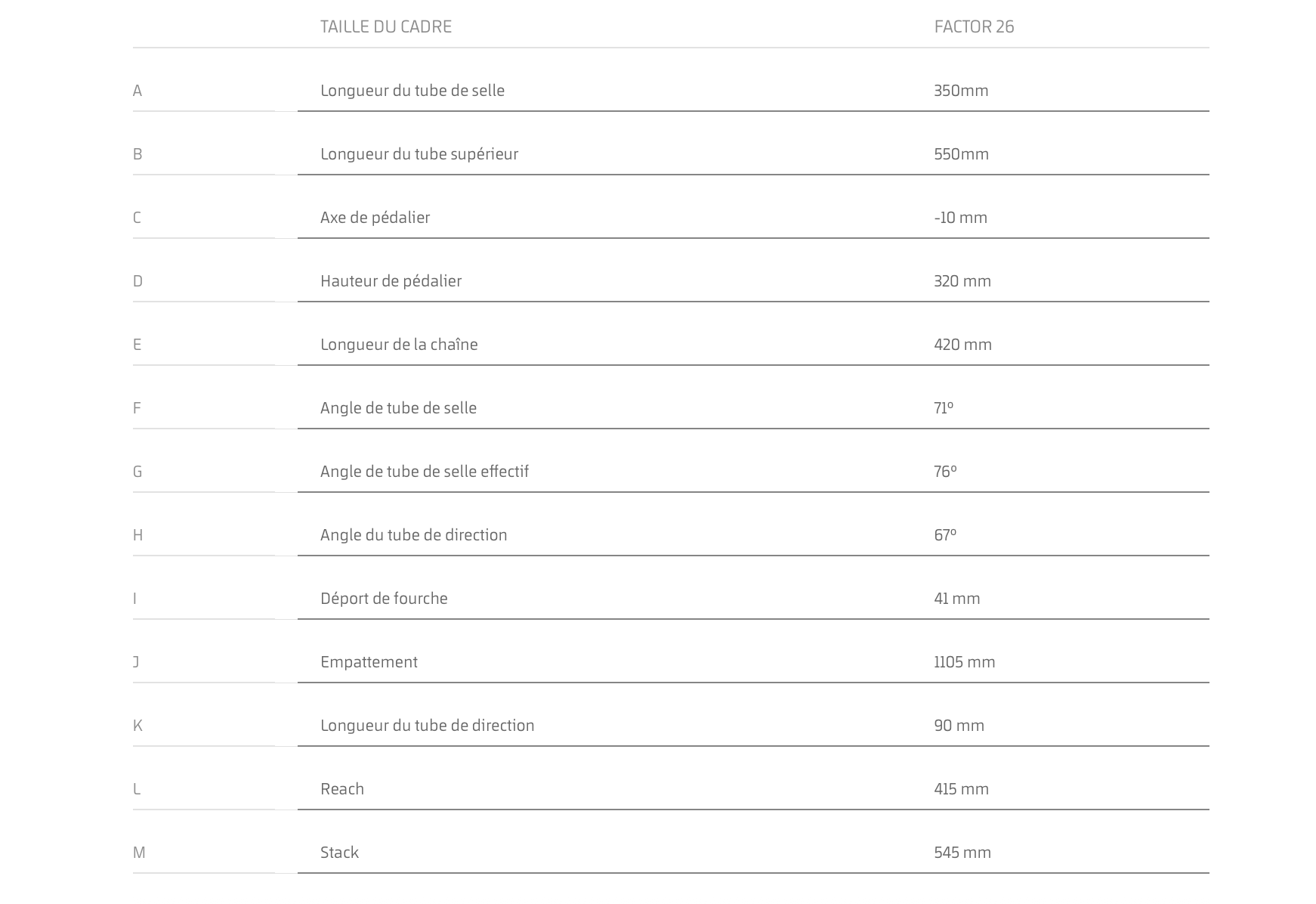Image resolution: width=1316 pixels, height=904 pixels.
Task: Click the 'Reach' row label
Action: (x=341, y=789)
